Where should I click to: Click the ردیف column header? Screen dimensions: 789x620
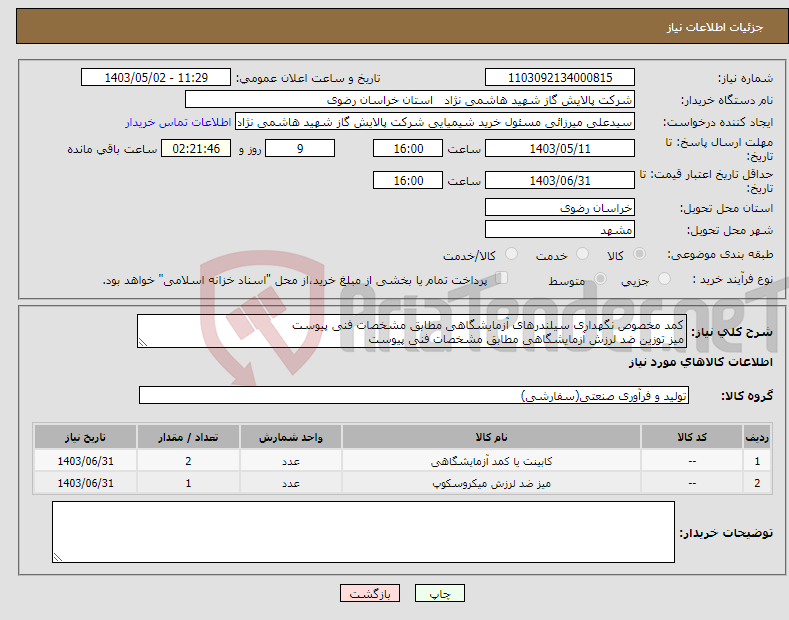(757, 437)
